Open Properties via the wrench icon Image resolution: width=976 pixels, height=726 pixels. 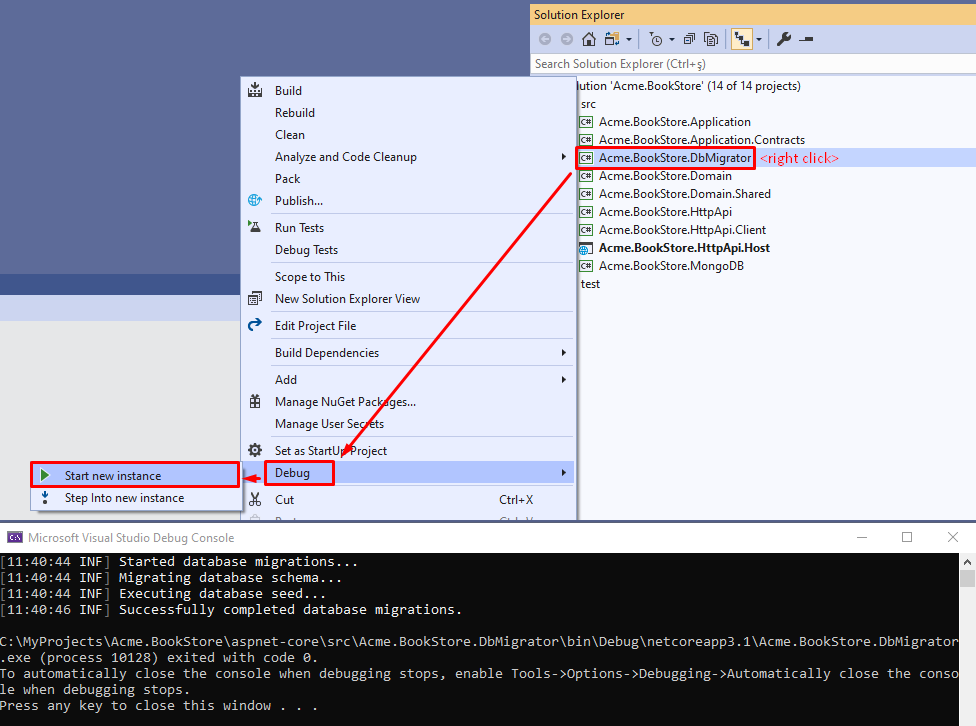point(784,39)
